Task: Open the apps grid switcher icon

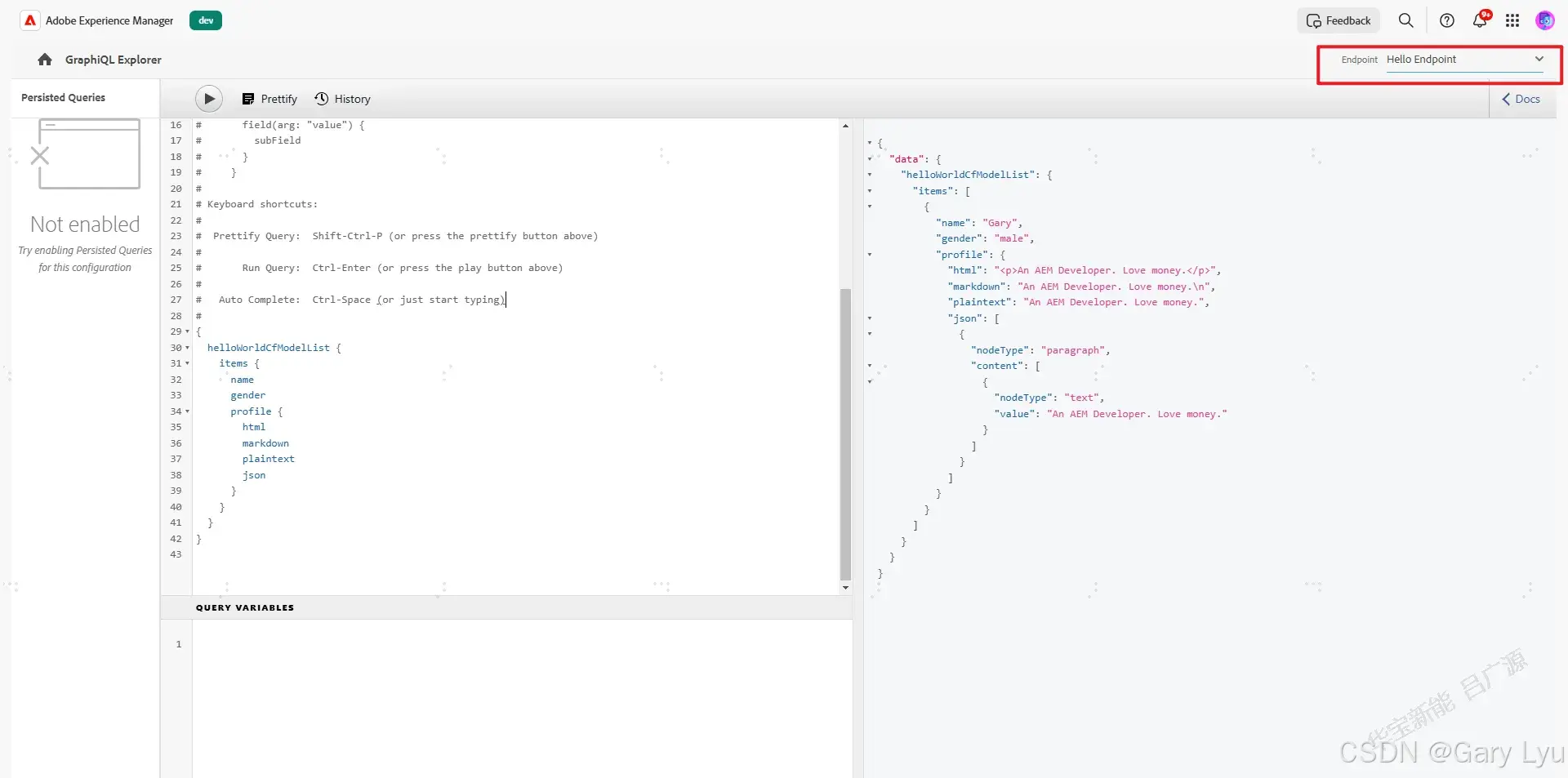Action: coord(1512,20)
